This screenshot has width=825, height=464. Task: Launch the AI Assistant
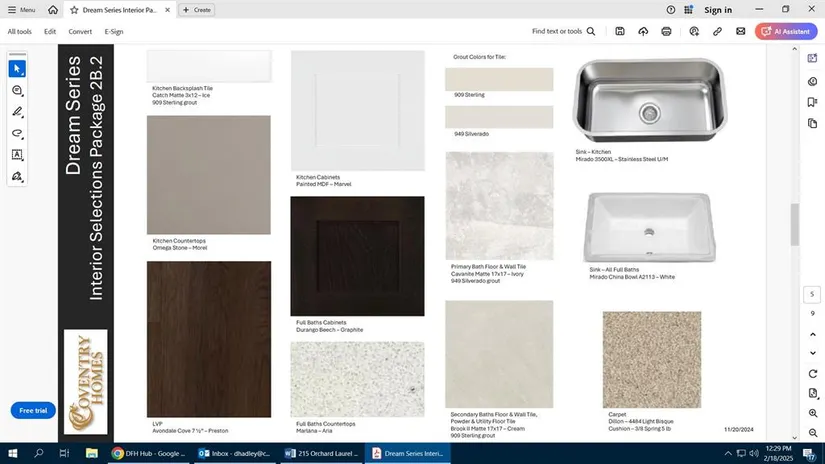(786, 32)
